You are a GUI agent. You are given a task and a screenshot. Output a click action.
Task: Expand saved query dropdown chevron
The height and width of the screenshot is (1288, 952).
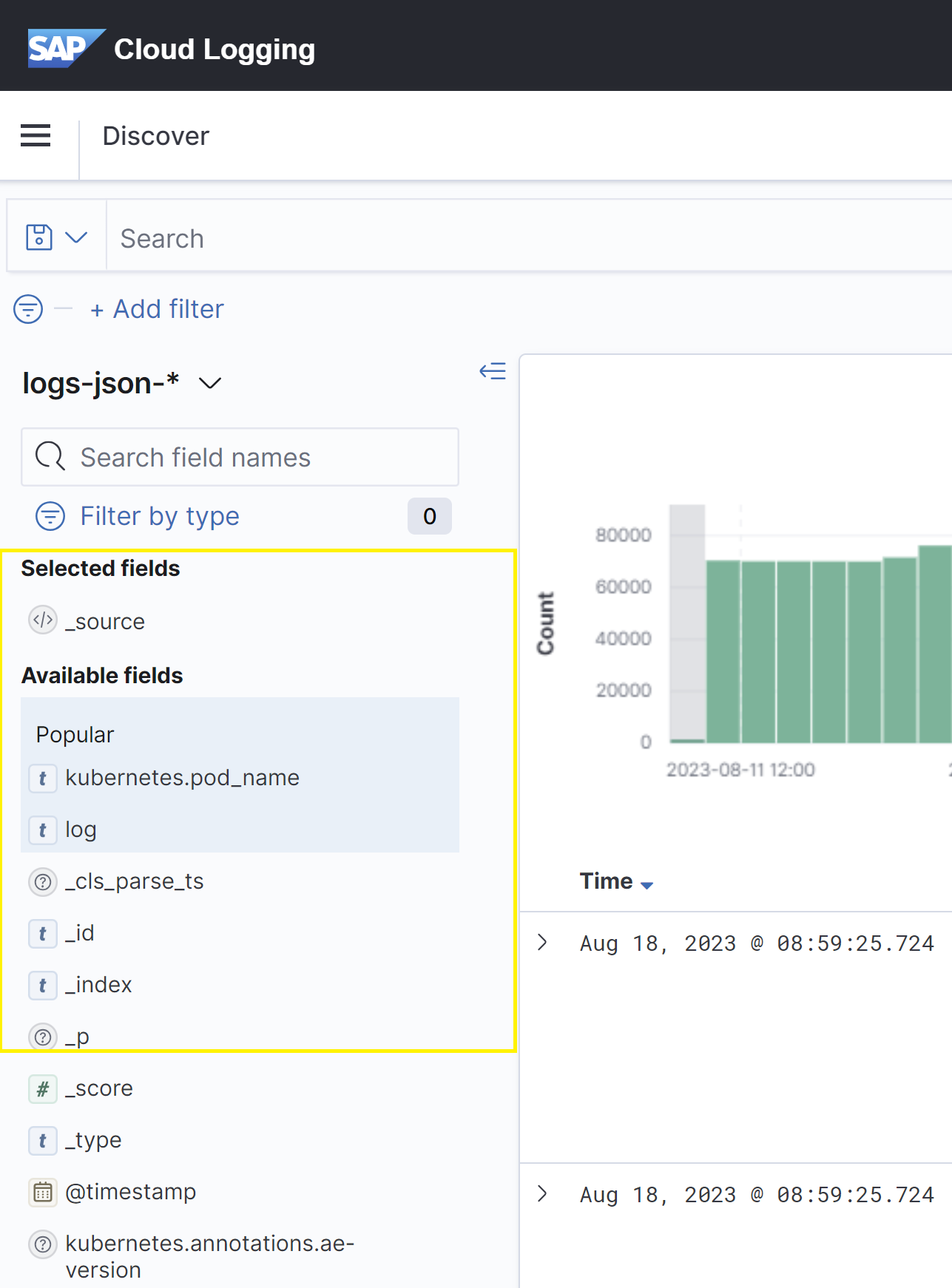(x=76, y=237)
